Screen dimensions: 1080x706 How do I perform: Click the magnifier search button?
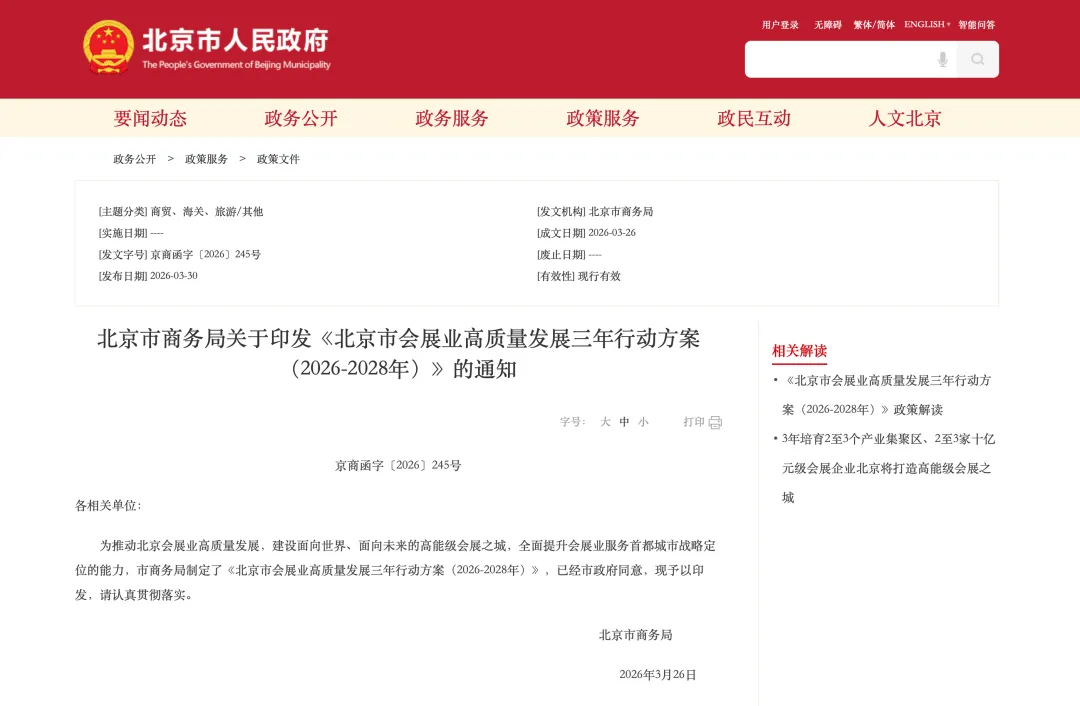point(977,59)
